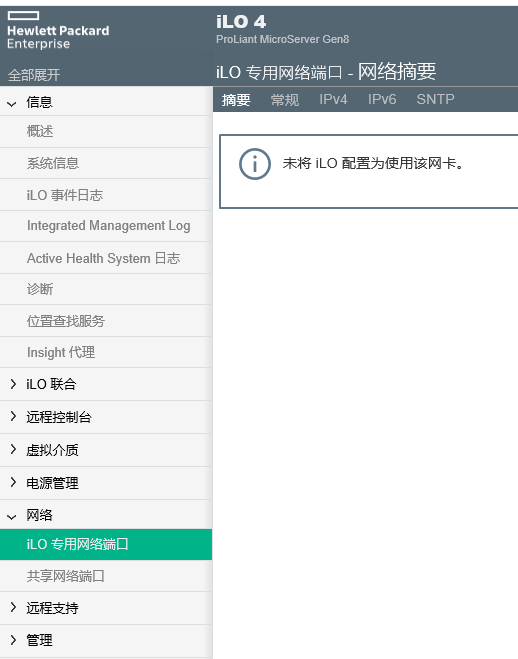Open Integrated Management Log
The height and width of the screenshot is (659, 518).
(106, 226)
